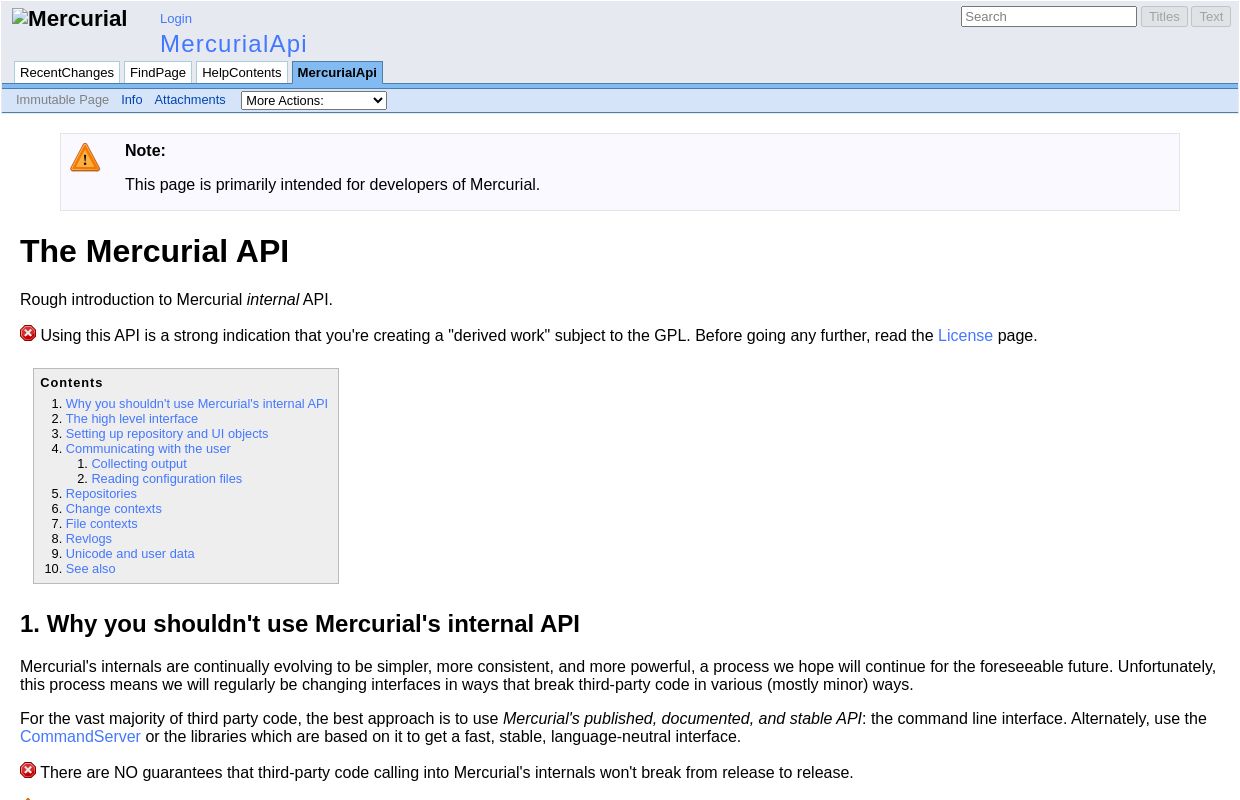Open the License page link
The image size is (1240, 800).
tap(965, 336)
